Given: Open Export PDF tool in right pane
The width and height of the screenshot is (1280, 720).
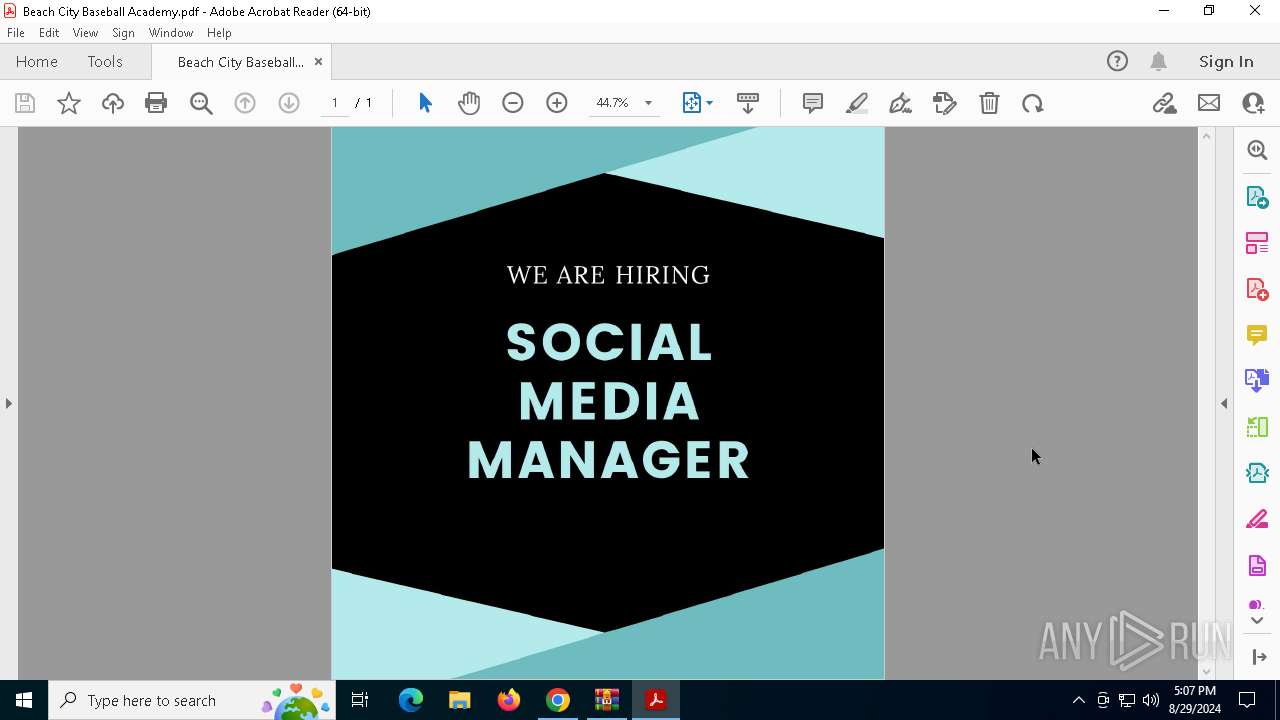Looking at the screenshot, I should (1257, 197).
